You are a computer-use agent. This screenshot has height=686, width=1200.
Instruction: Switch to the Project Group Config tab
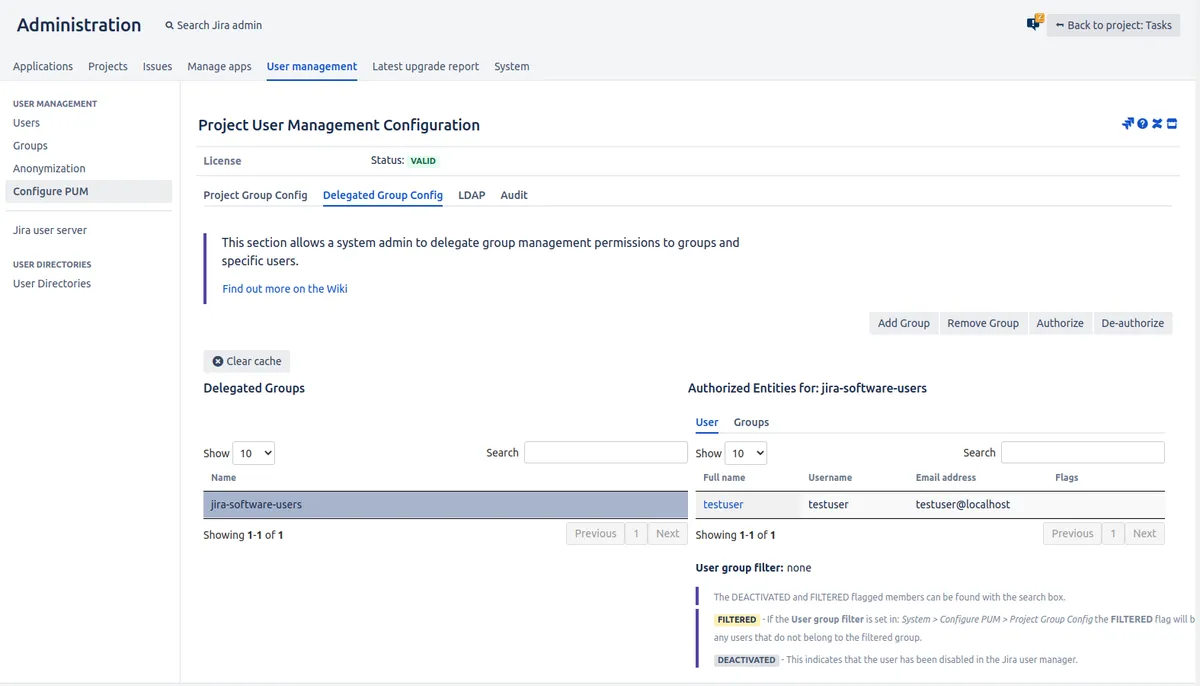[x=255, y=195]
